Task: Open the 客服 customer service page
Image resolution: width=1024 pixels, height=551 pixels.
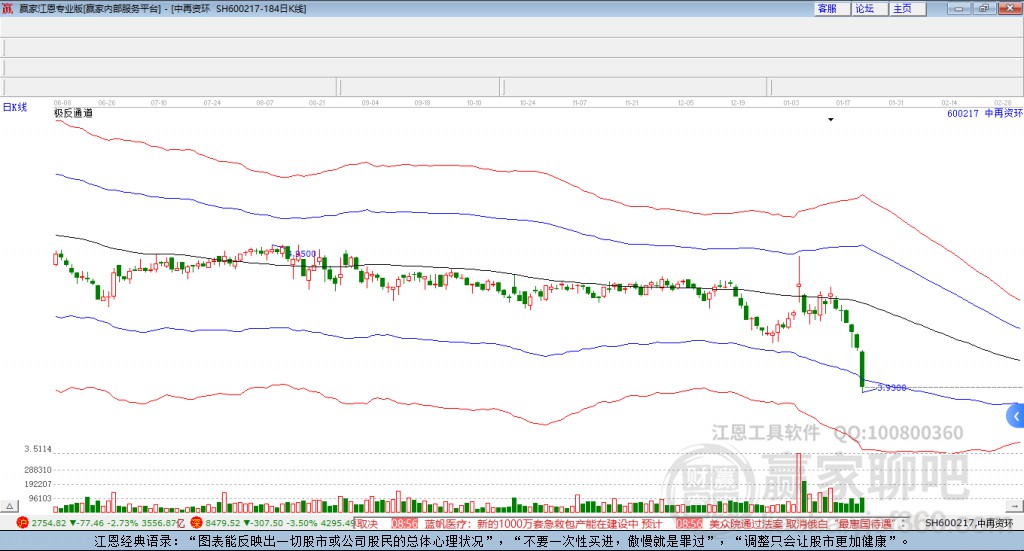Action: click(x=827, y=8)
